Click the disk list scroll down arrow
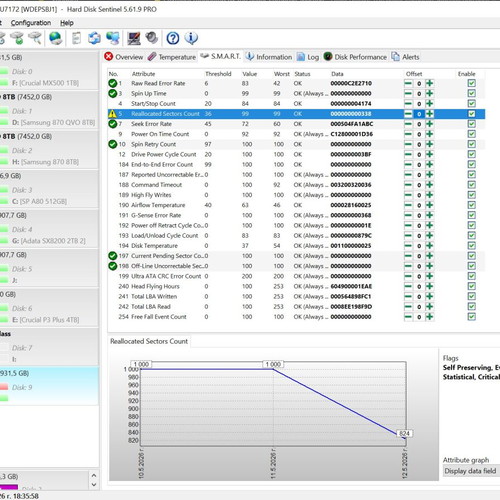The image size is (500, 500). coord(94,485)
